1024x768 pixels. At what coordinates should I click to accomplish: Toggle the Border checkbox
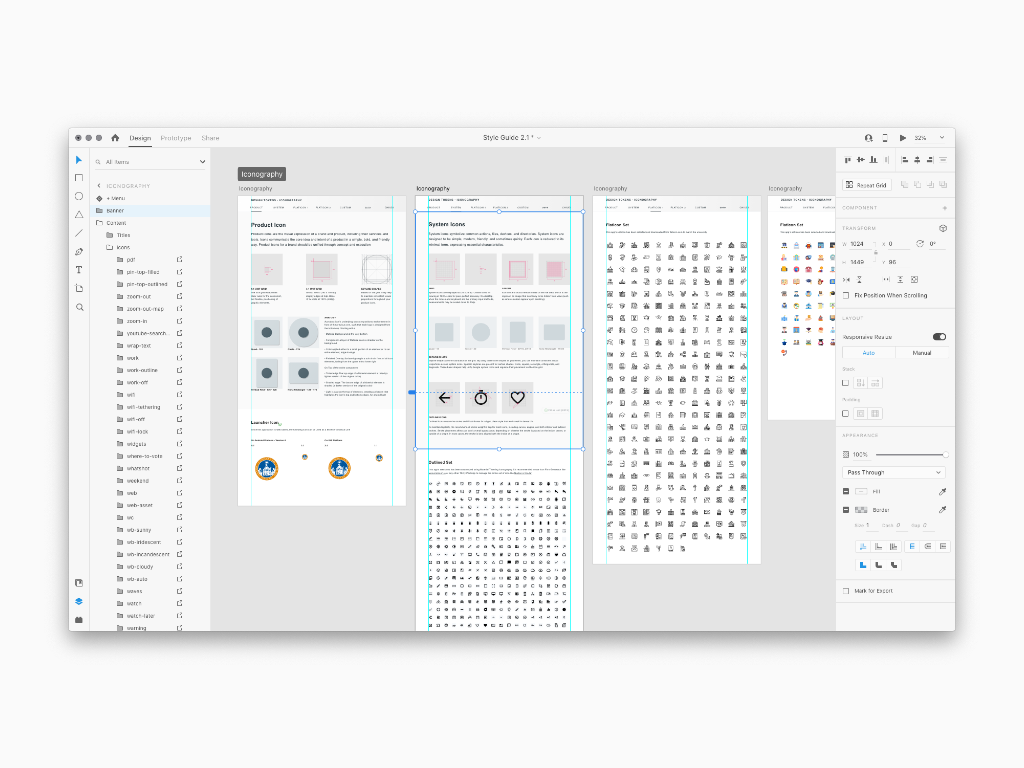[x=846, y=509]
